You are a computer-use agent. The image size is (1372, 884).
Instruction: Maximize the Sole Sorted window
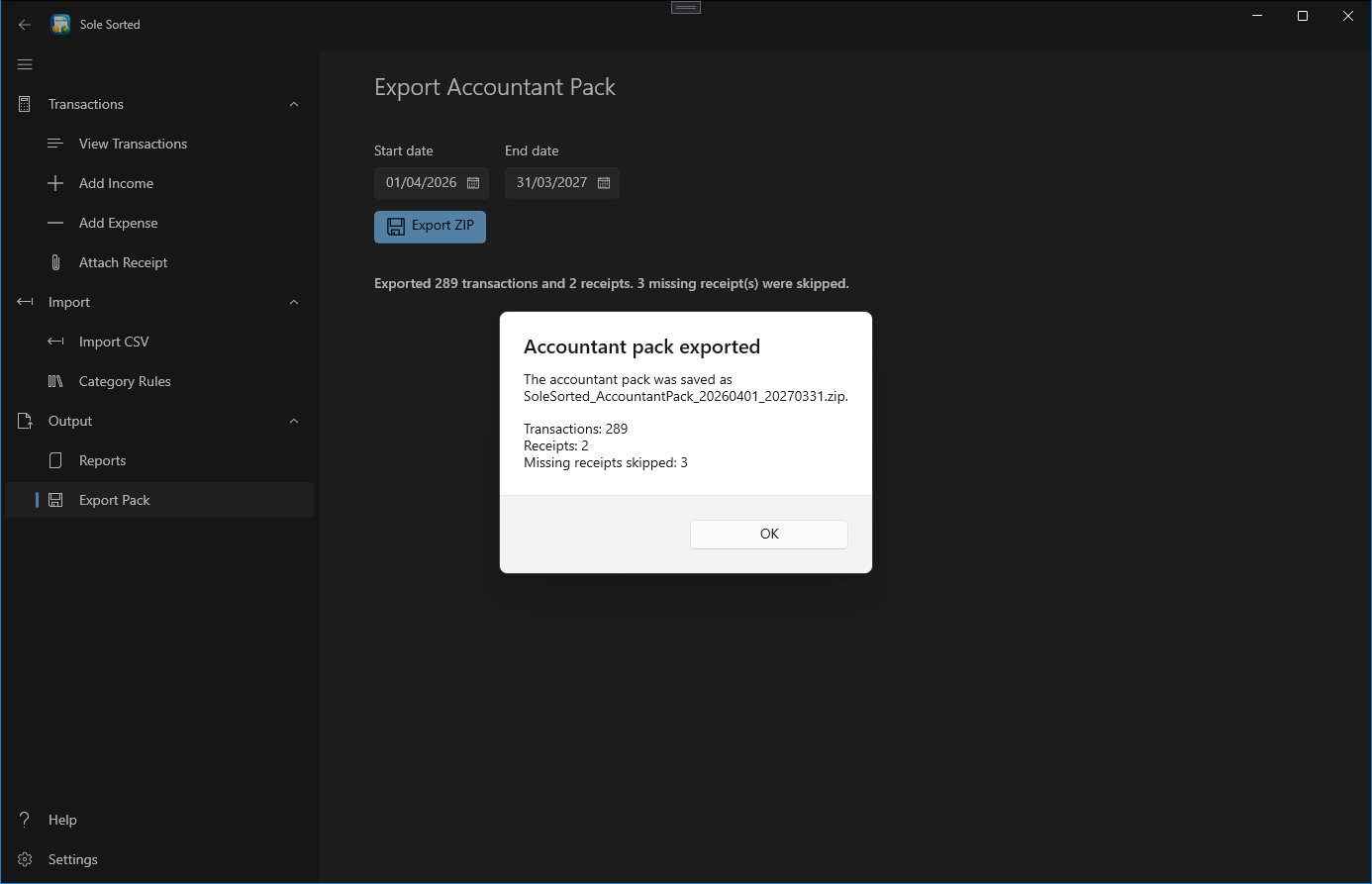[x=1303, y=16]
